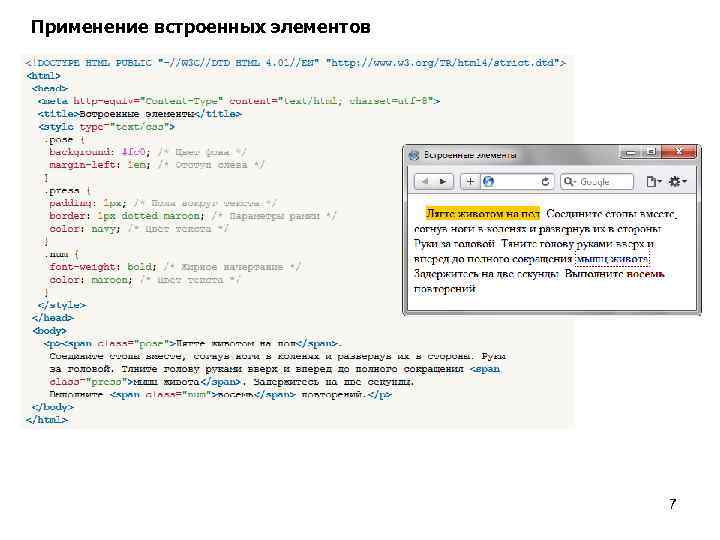
Task: Maximize the 'Встроенные элементы' browser window
Action: click(x=651, y=152)
